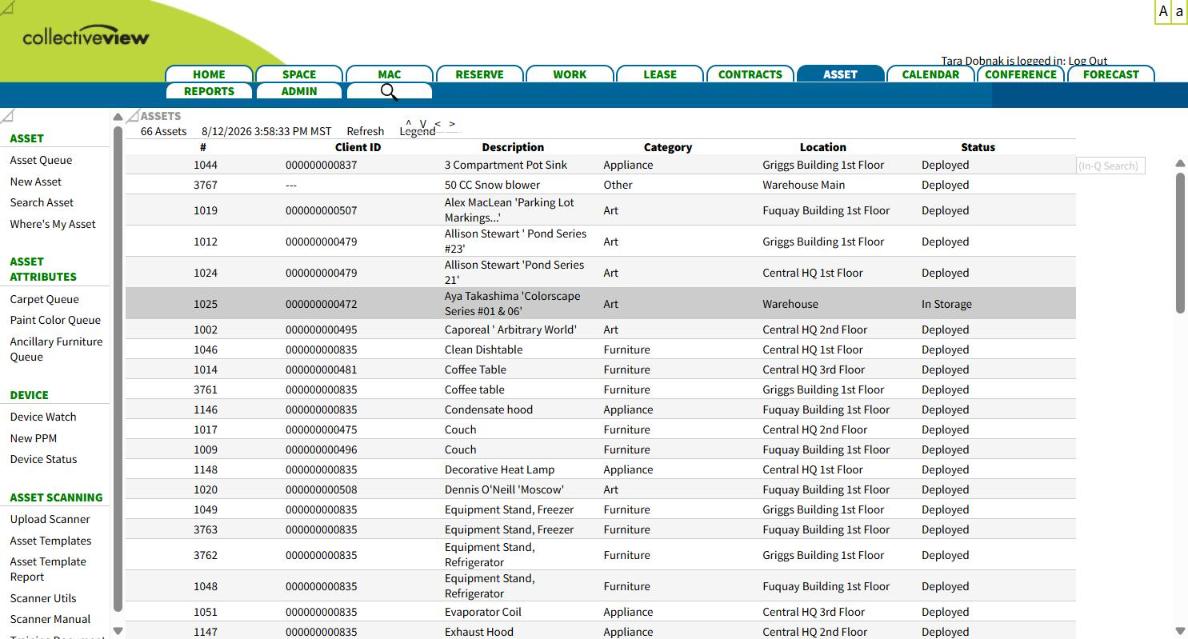The width and height of the screenshot is (1188, 639).
Task: Decrease font size with small a button
Action: (x=1180, y=11)
